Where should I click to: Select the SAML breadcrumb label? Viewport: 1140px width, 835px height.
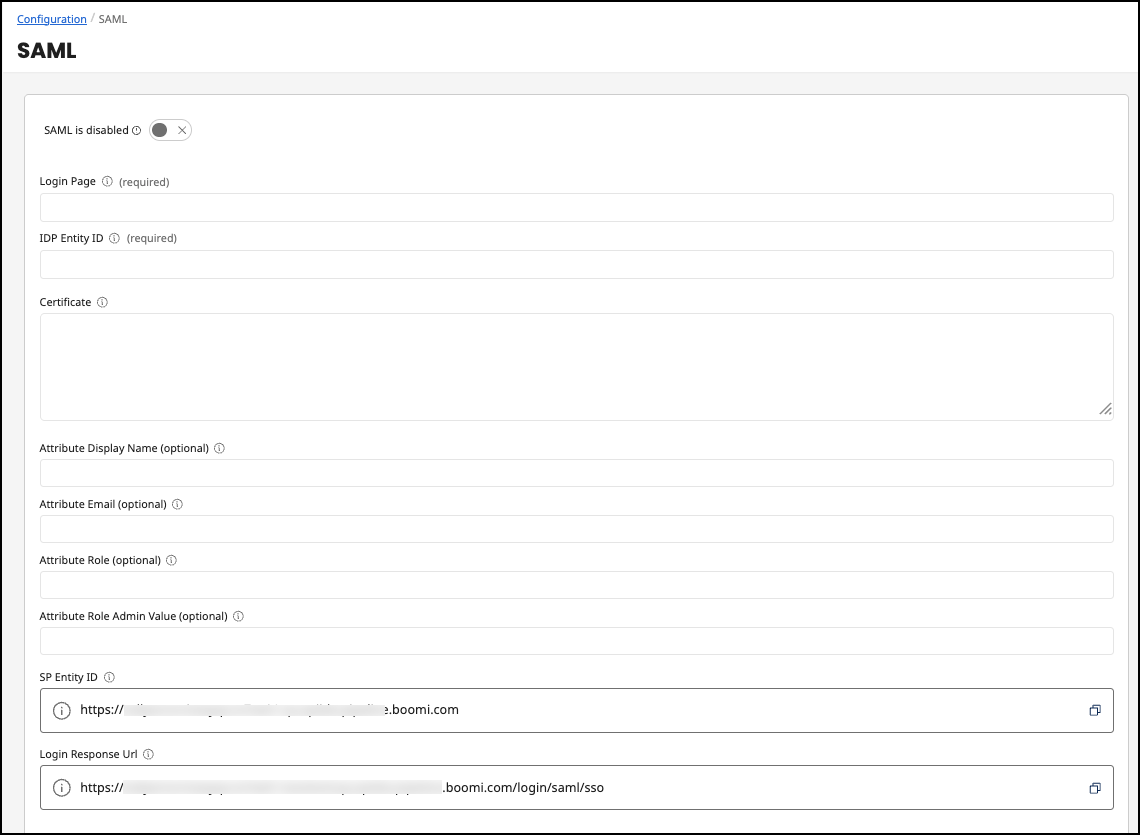[112, 18]
